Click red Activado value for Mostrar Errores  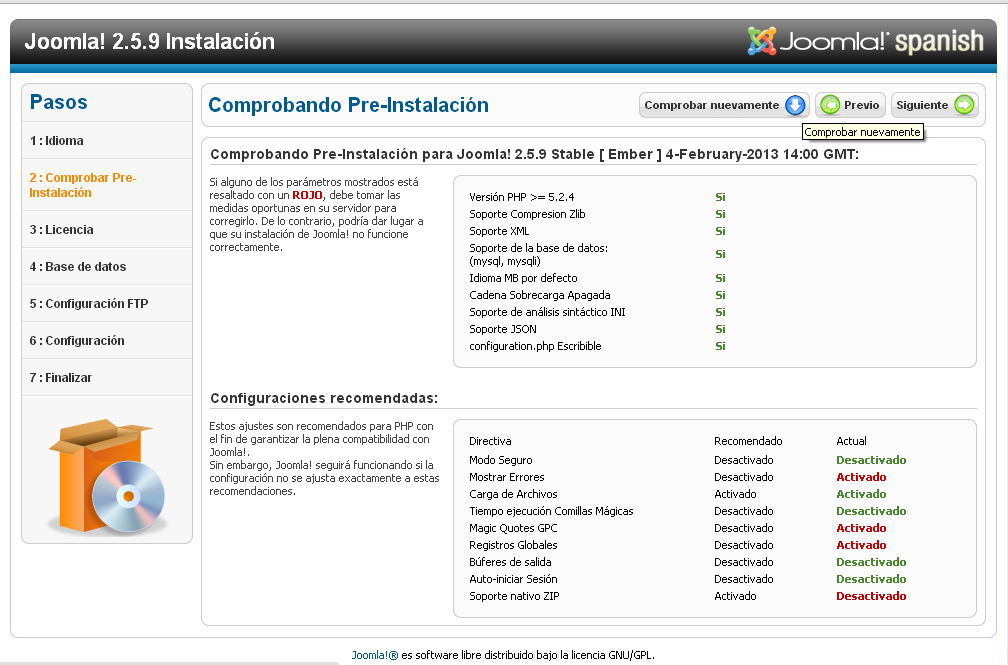coord(861,477)
